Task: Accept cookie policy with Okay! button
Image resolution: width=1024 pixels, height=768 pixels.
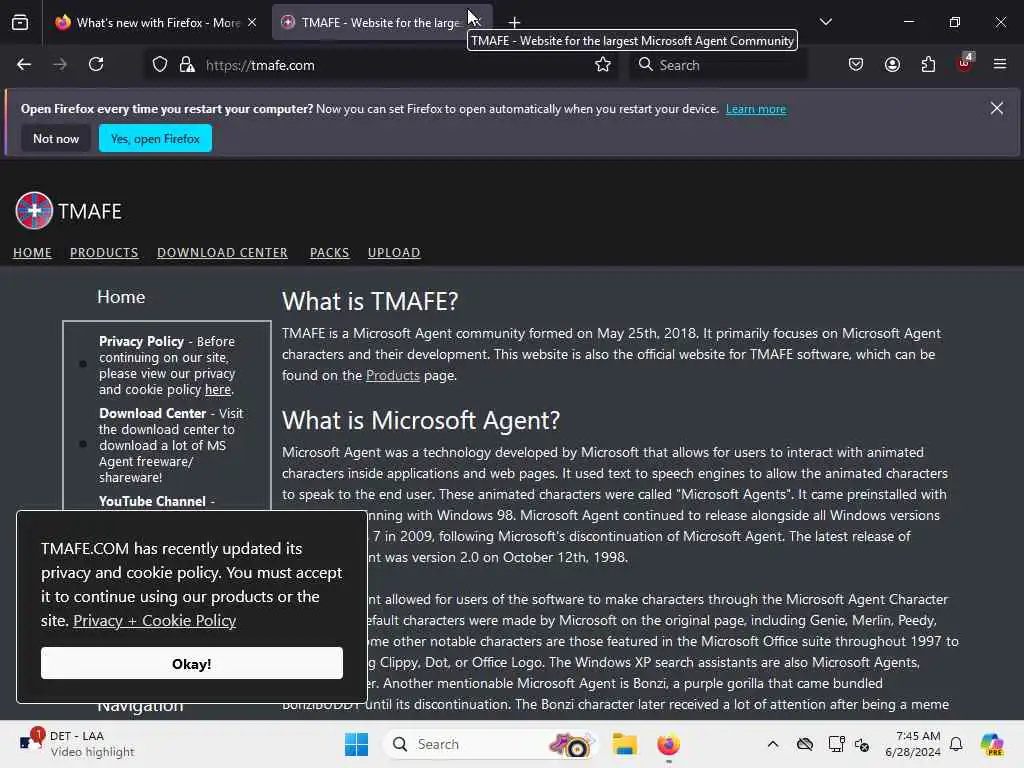Action: click(x=191, y=664)
